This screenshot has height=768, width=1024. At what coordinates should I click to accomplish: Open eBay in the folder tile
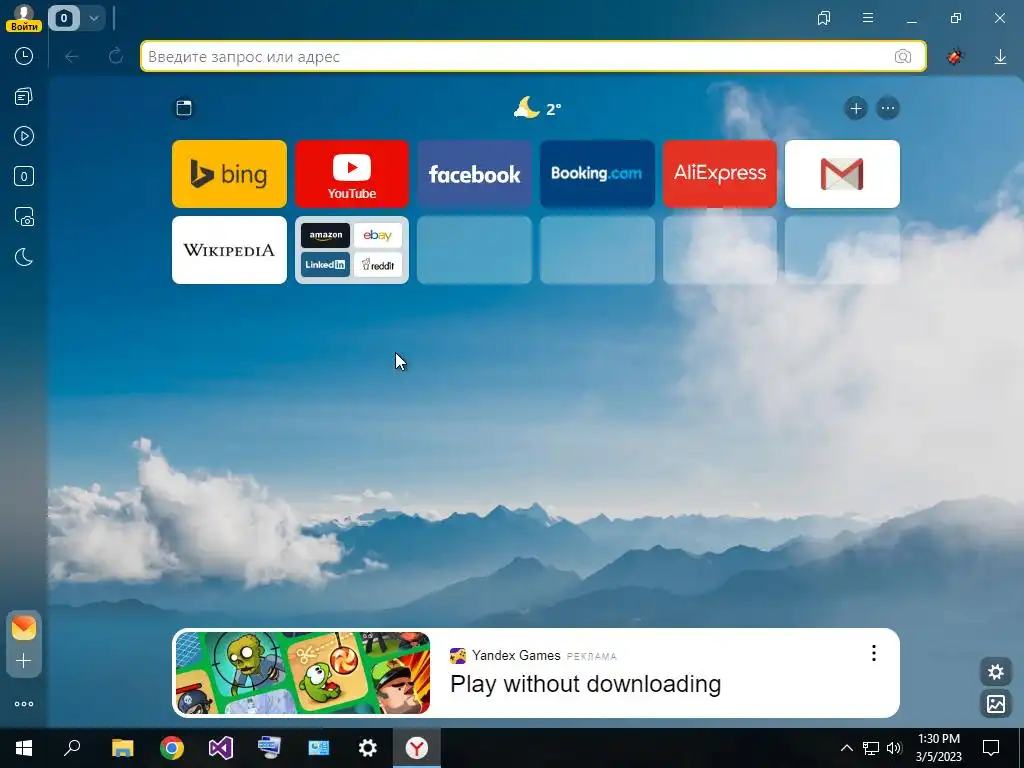point(377,235)
